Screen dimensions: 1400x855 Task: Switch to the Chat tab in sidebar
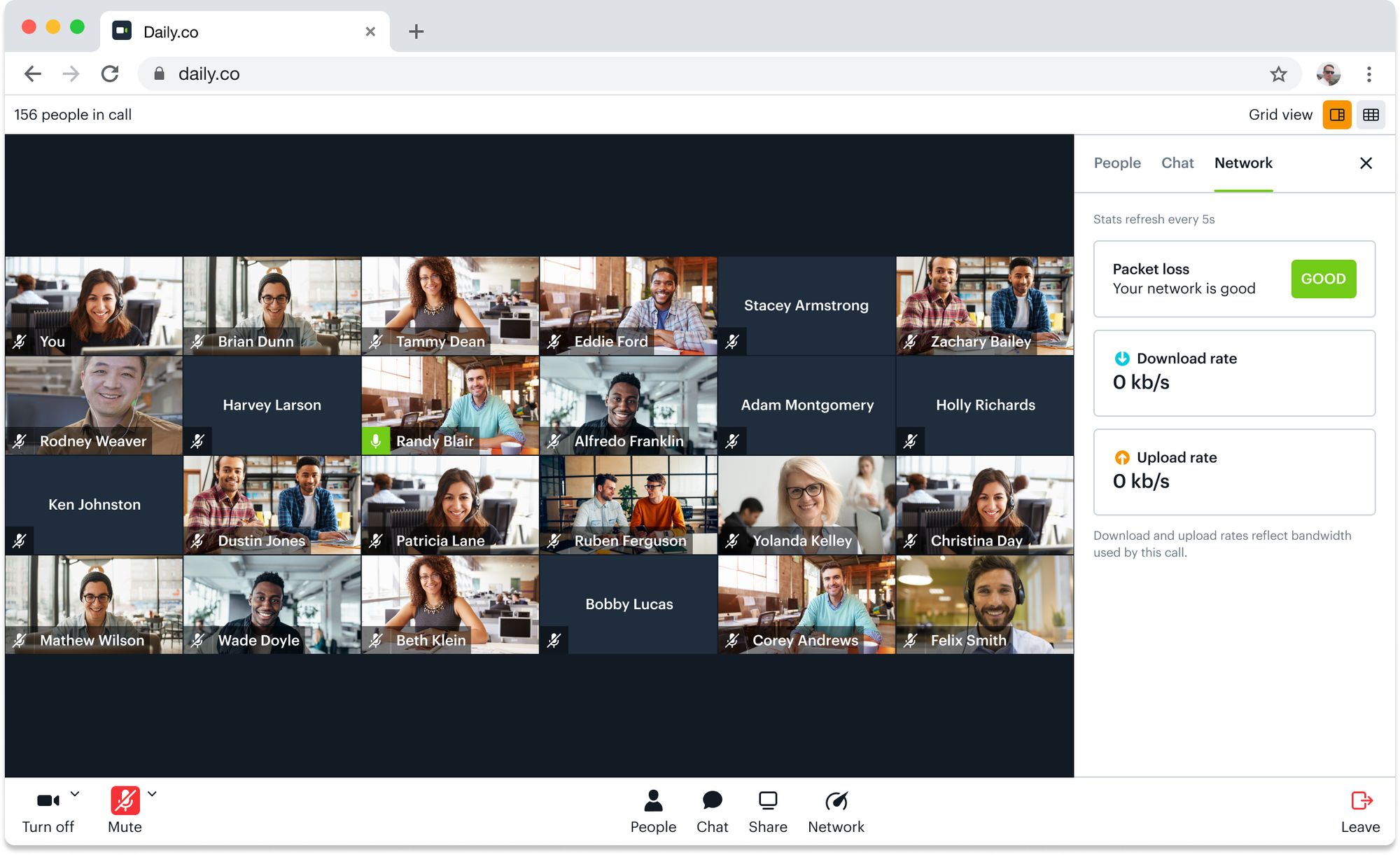1177,162
